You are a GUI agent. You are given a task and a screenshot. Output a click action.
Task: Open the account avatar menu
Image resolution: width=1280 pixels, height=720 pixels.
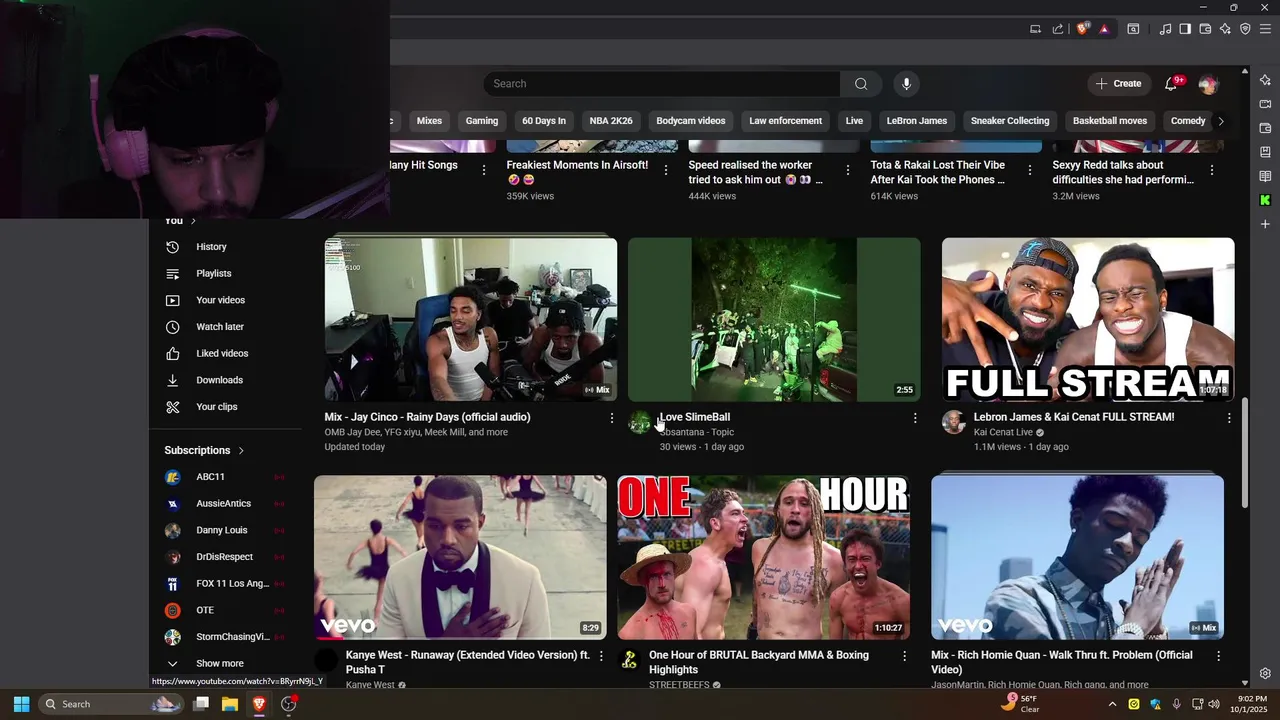(x=1208, y=84)
